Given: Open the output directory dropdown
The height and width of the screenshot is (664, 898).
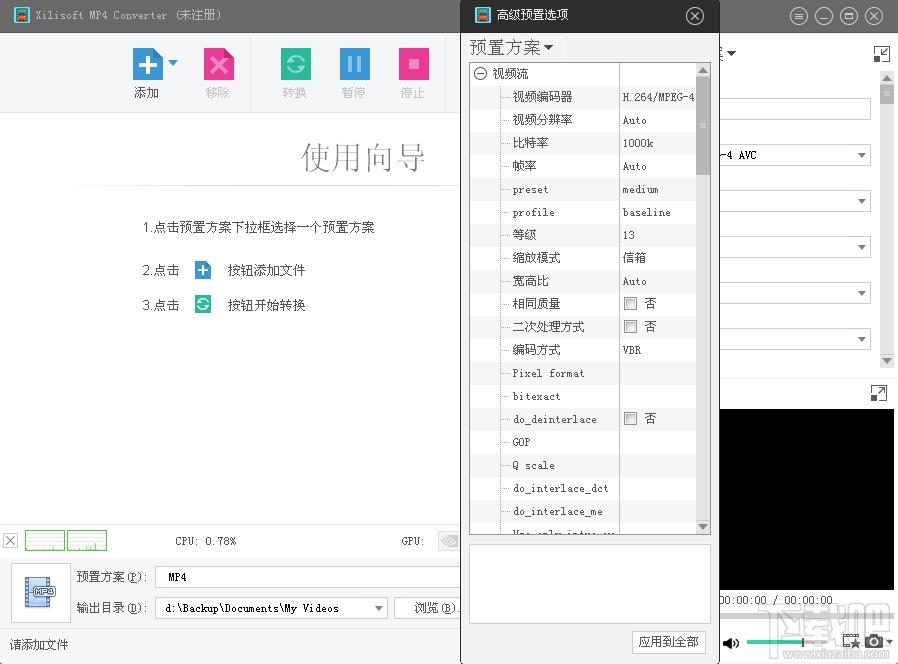Looking at the screenshot, I should pos(379,608).
